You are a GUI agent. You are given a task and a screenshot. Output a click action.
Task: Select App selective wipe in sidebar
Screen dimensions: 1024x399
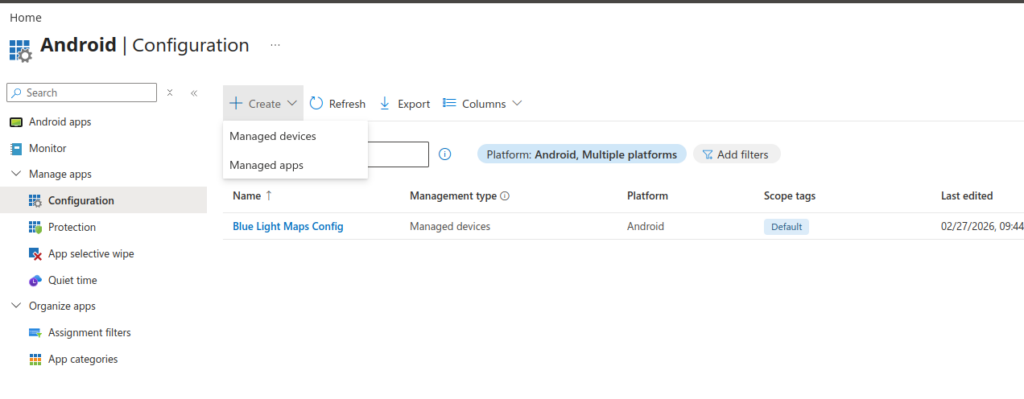(x=91, y=254)
